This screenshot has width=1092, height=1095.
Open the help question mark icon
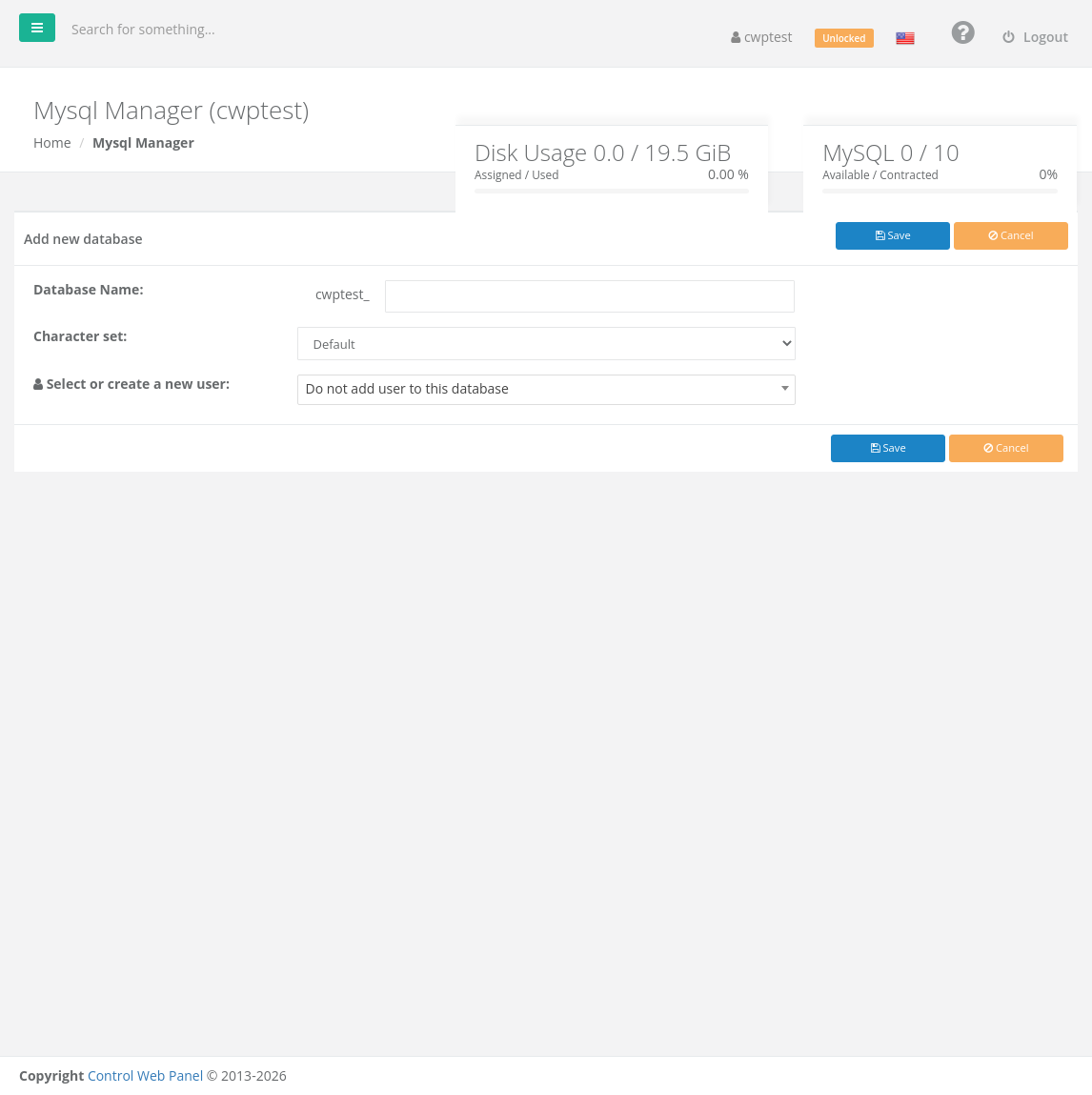pyautogui.click(x=962, y=32)
